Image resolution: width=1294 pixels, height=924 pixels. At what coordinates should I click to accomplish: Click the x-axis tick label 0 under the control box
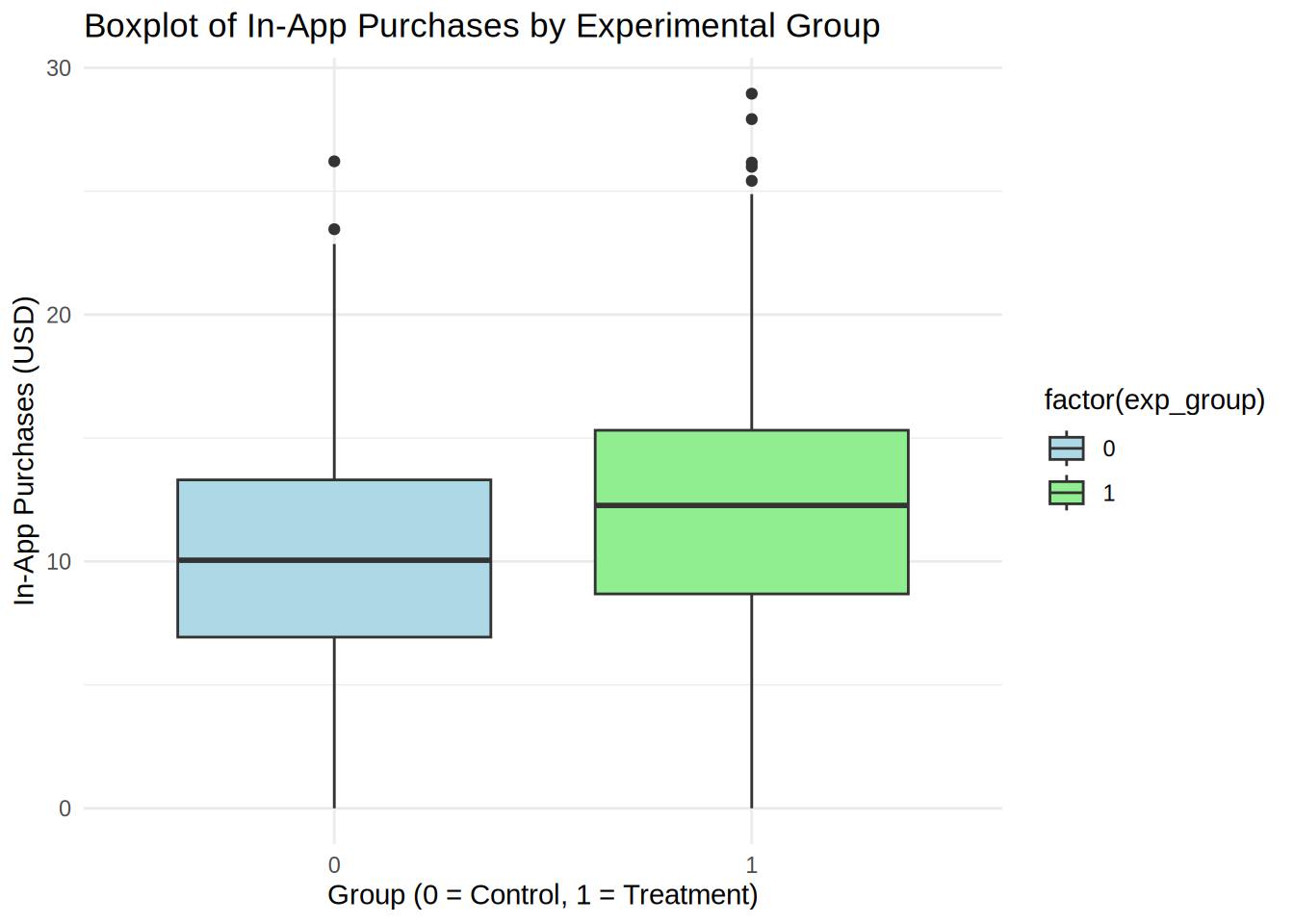[334, 864]
